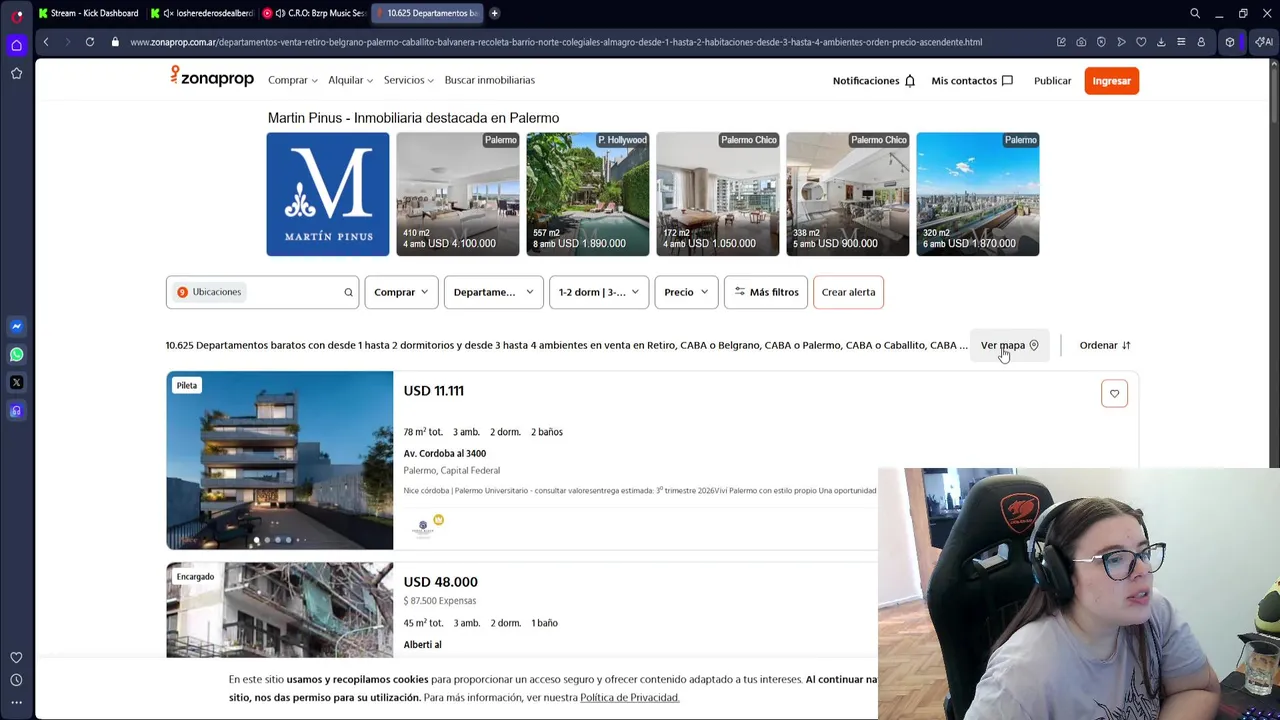
Task: Click the send/flow arrow icon in address bar
Action: [1121, 42]
